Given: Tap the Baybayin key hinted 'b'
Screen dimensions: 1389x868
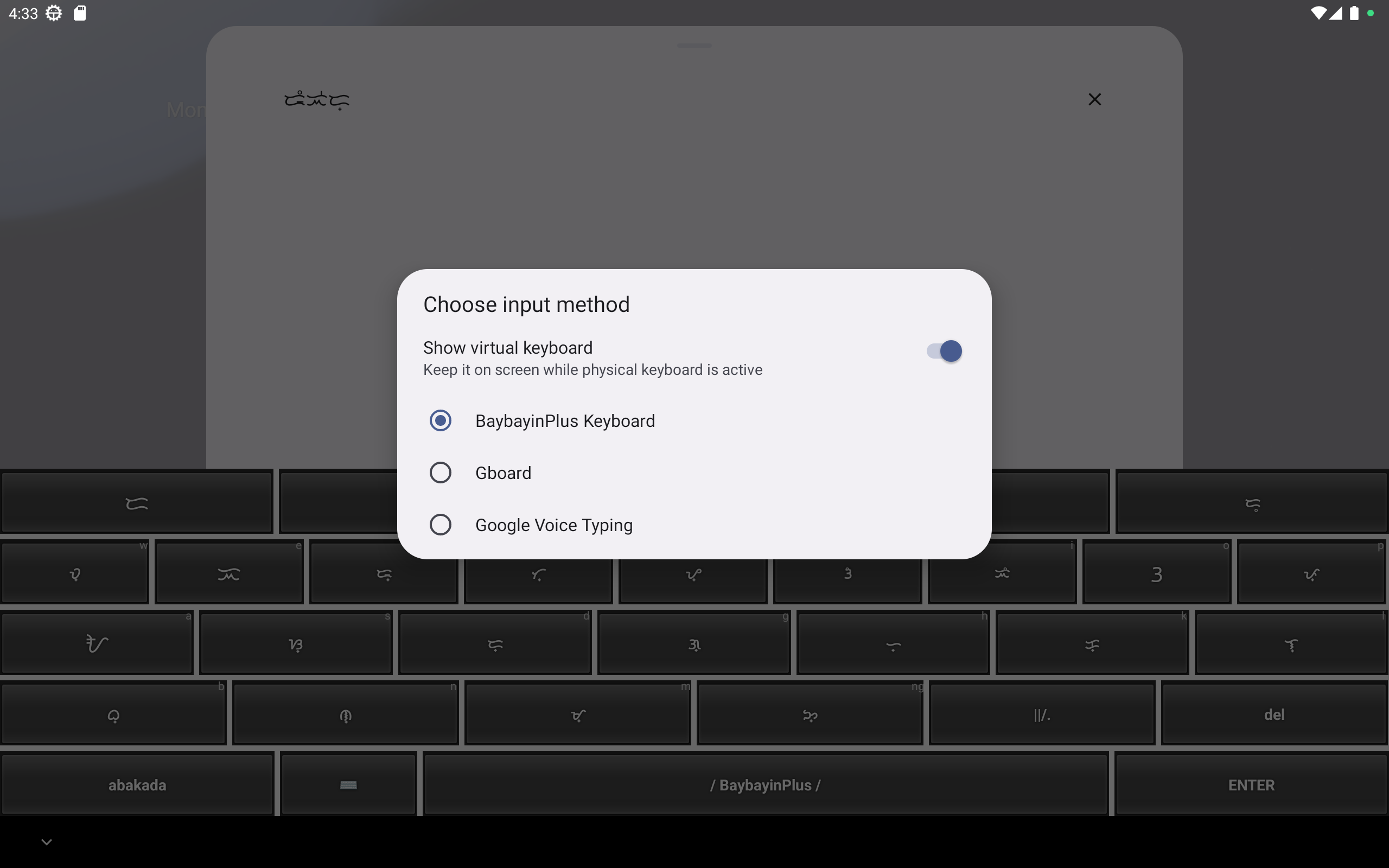Looking at the screenshot, I should (x=113, y=713).
